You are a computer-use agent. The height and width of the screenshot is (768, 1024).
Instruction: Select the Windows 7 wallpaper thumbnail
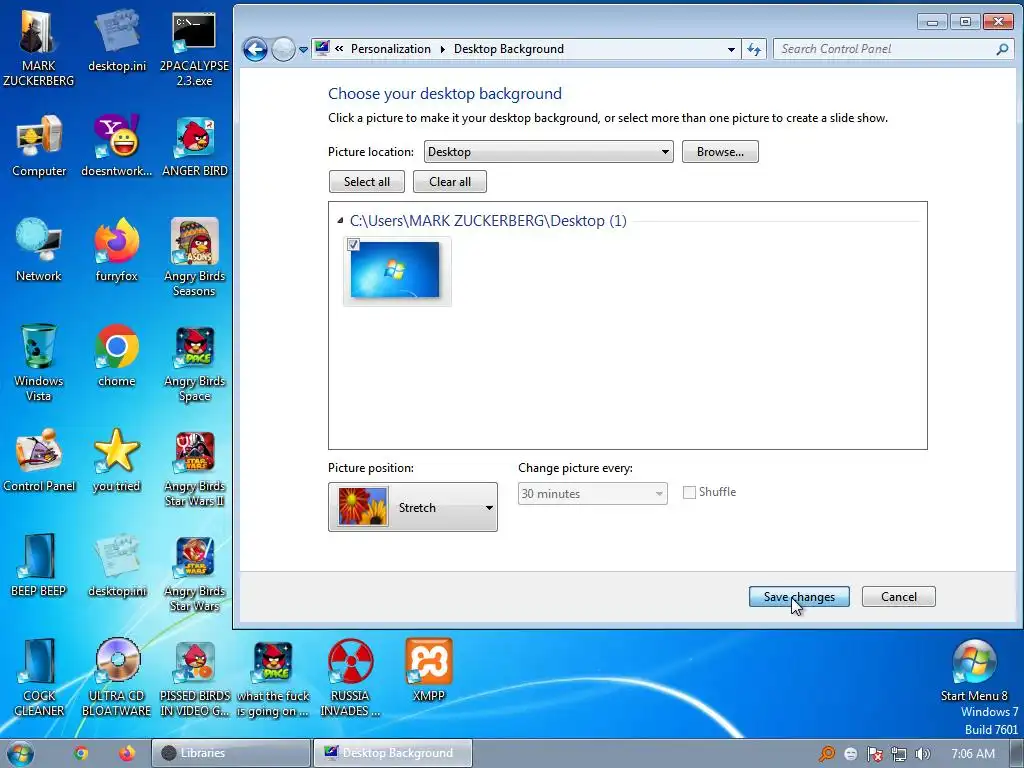click(396, 270)
